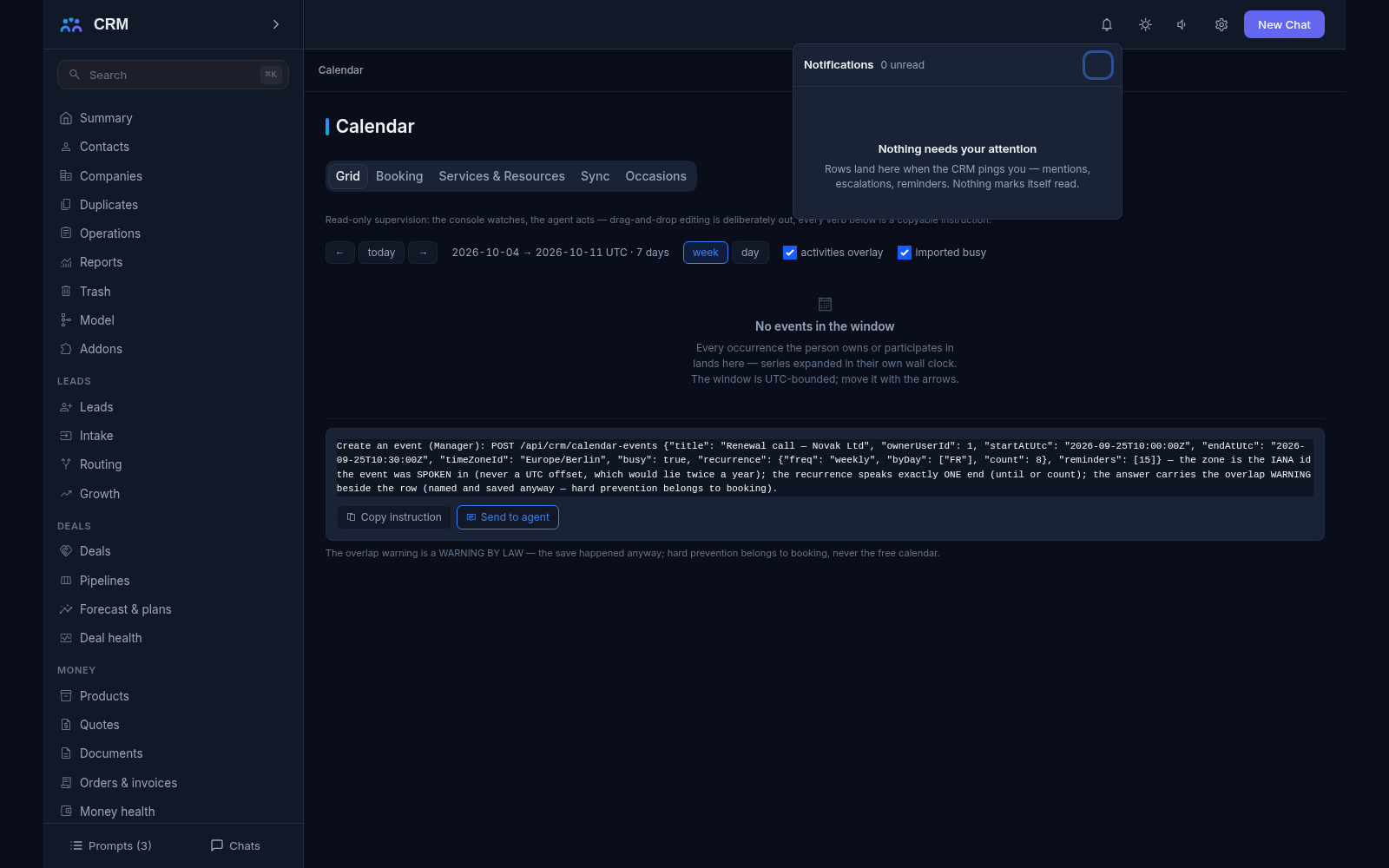1389x868 pixels.
Task: Open the Model page
Action: tap(173, 320)
